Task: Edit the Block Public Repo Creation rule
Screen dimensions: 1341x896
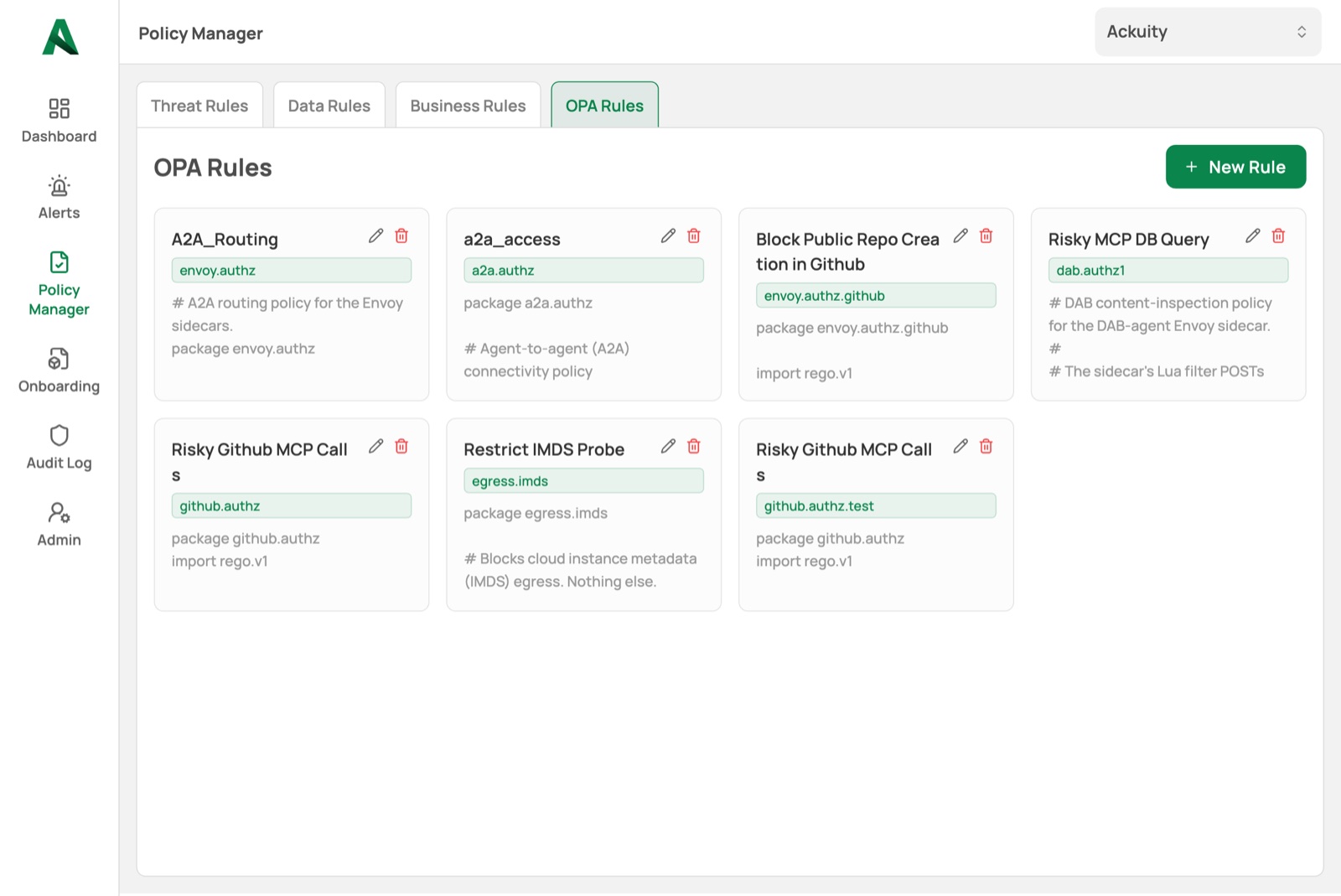Action: [x=960, y=236]
